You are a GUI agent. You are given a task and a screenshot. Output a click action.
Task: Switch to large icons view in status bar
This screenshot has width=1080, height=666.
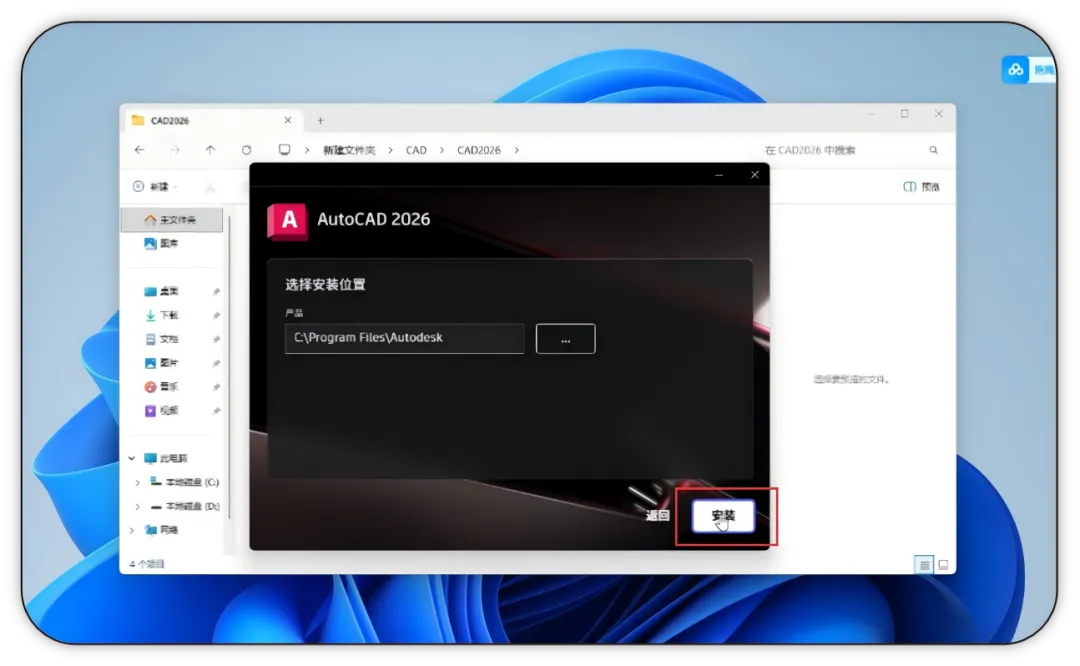[x=943, y=565]
